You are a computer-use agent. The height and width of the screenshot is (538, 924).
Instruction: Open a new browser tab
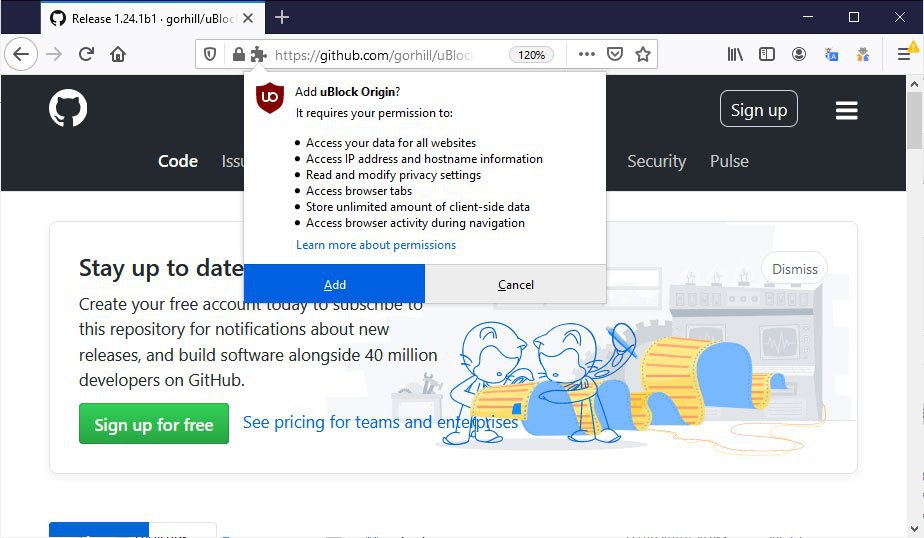282,18
